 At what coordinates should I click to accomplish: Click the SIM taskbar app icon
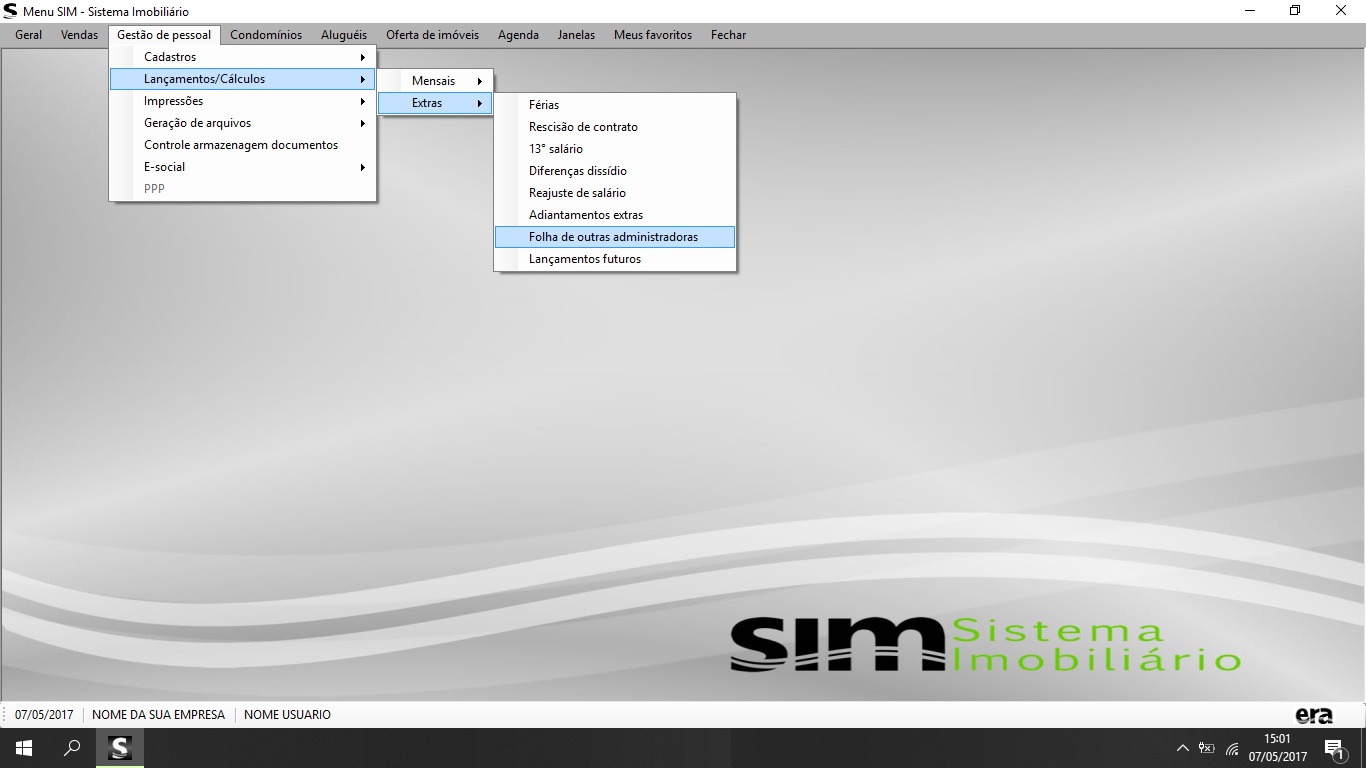120,748
